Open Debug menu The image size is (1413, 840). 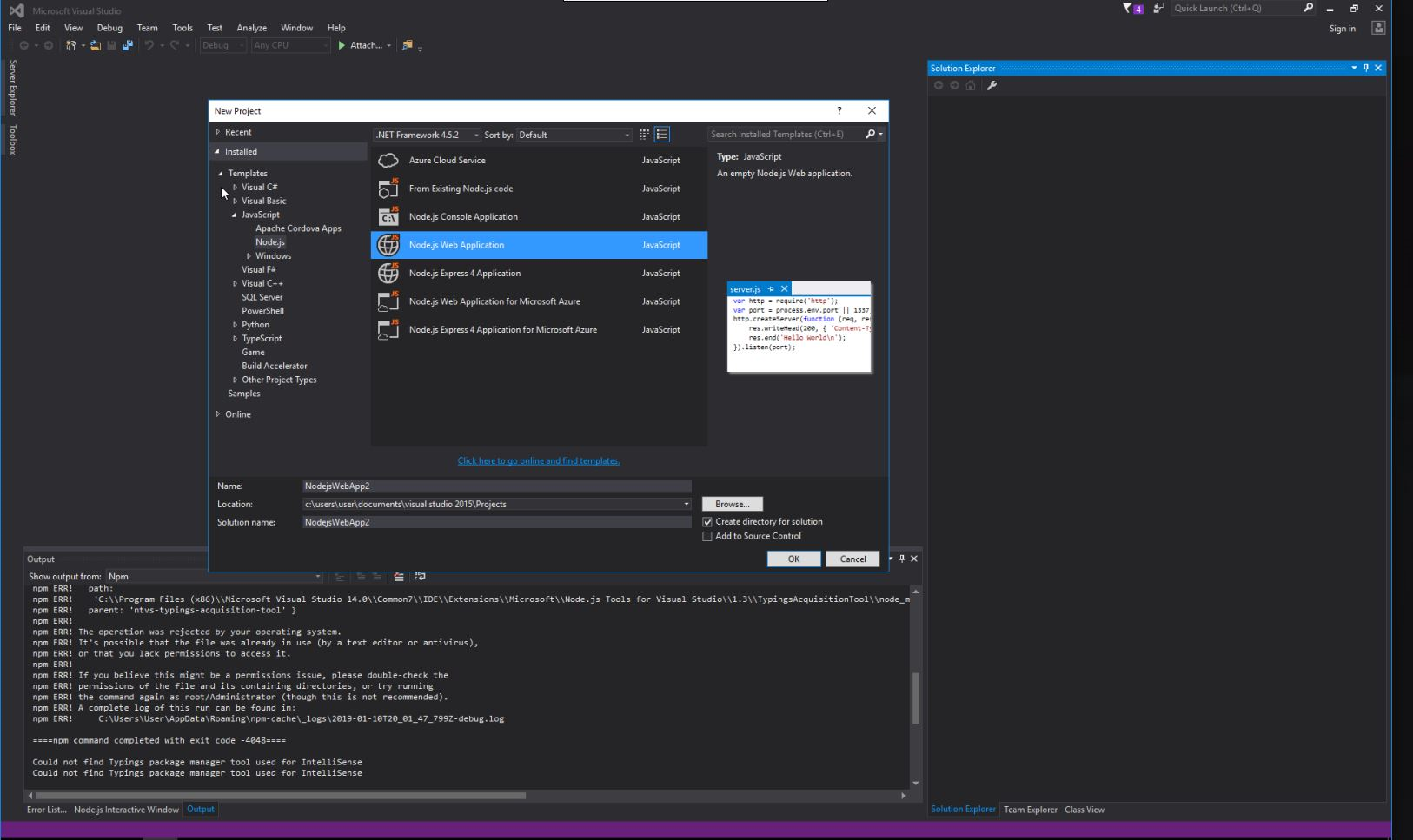pyautogui.click(x=109, y=28)
